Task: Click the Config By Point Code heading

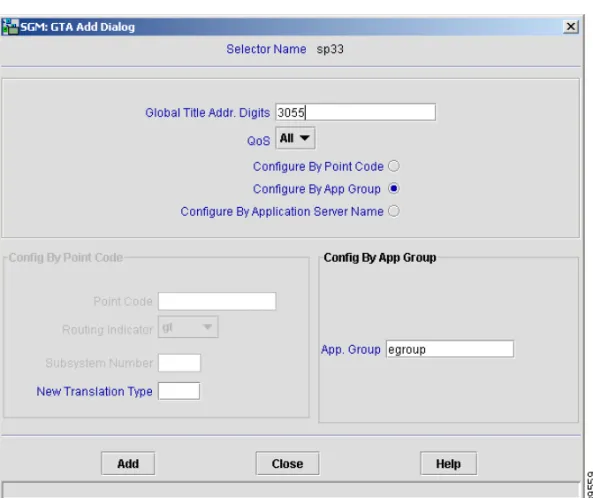Action: click(66, 258)
